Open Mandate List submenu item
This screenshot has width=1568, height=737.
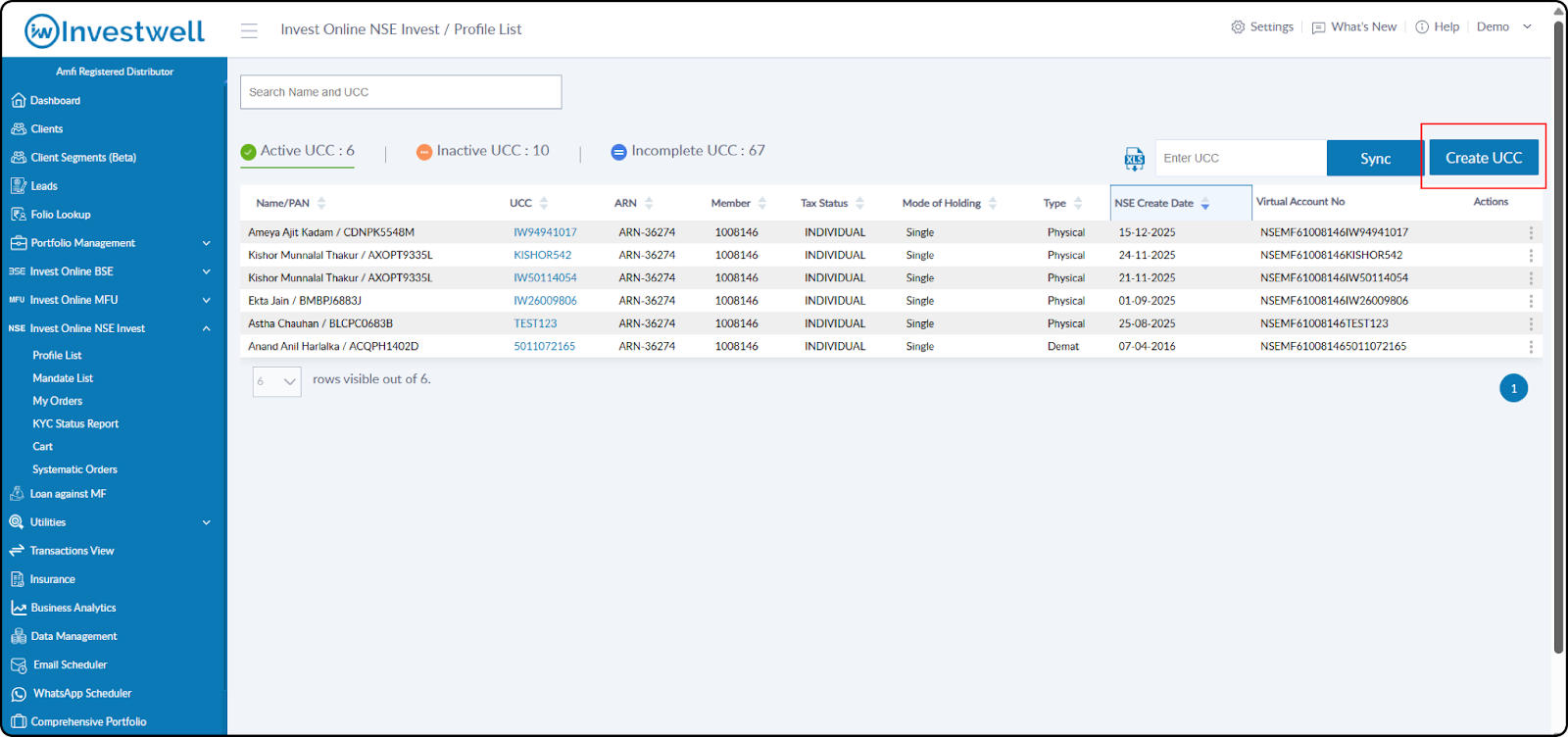click(63, 378)
